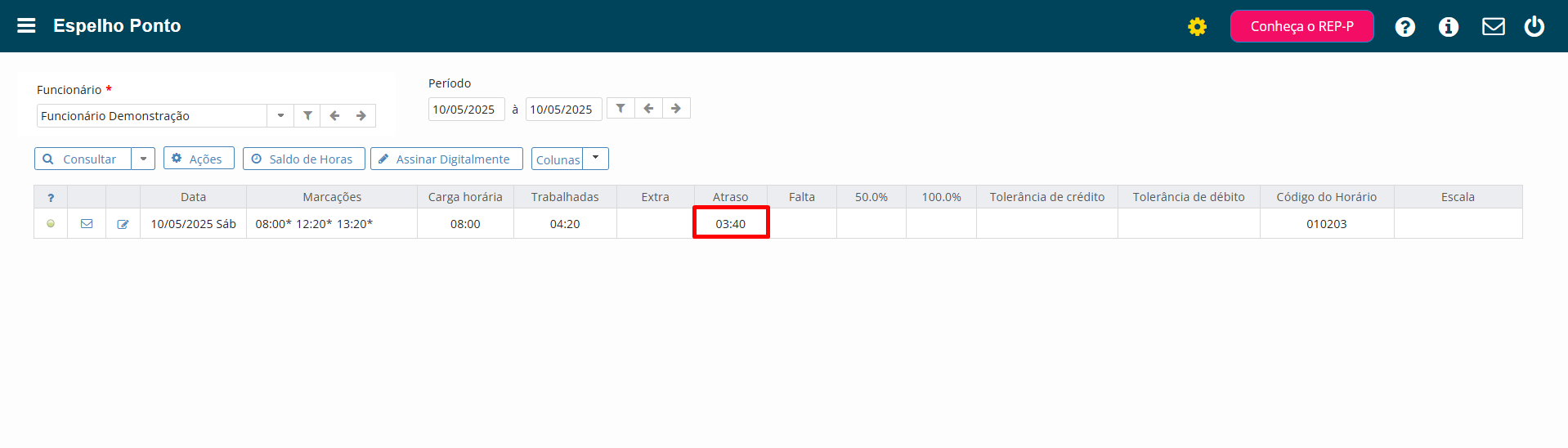Image resolution: width=1568 pixels, height=448 pixels.
Task: Open the hamburger main menu
Action: click(x=26, y=25)
